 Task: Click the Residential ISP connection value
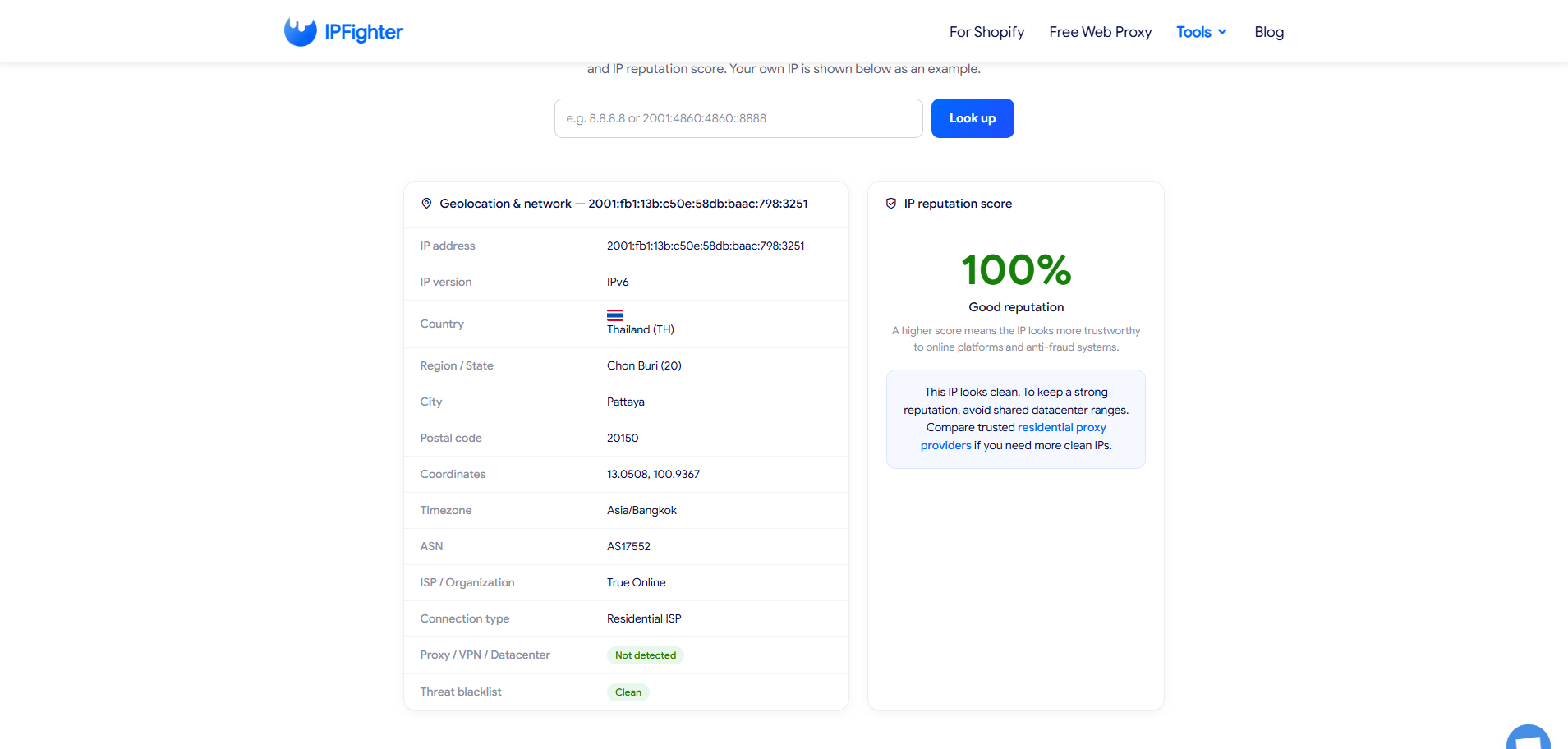point(644,618)
